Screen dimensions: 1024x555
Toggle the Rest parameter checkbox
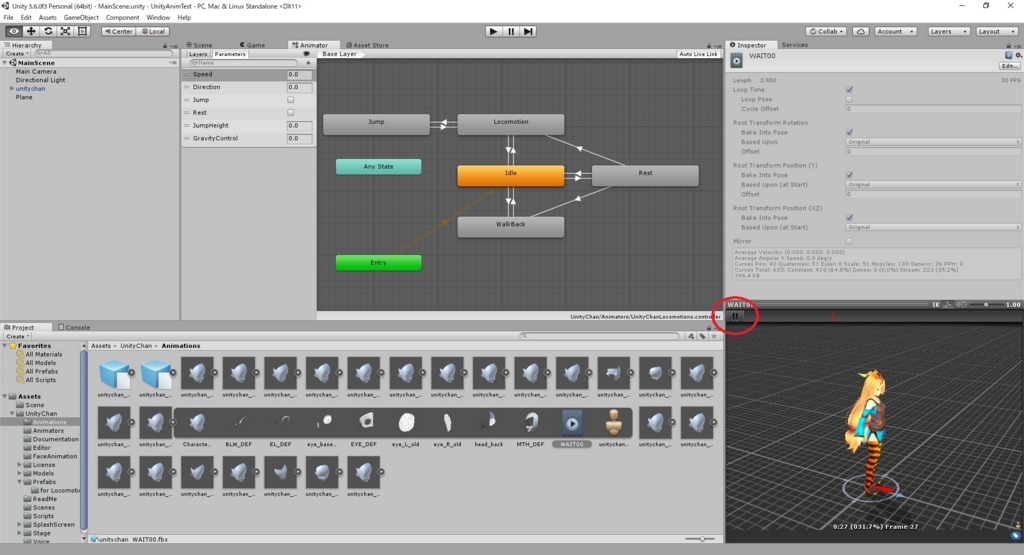(291, 112)
